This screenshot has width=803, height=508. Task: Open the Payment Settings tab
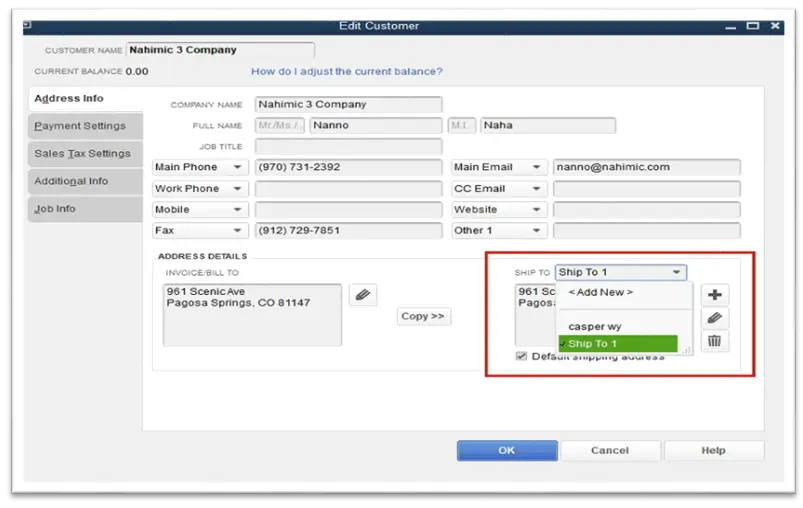[85, 126]
